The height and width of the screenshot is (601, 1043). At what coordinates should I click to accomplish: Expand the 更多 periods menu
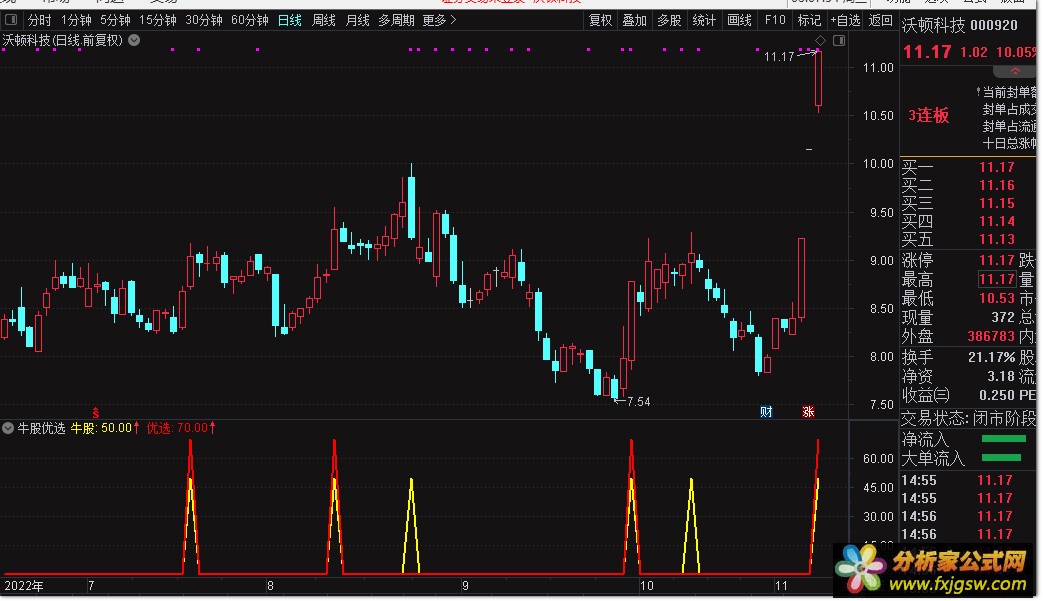(439, 20)
